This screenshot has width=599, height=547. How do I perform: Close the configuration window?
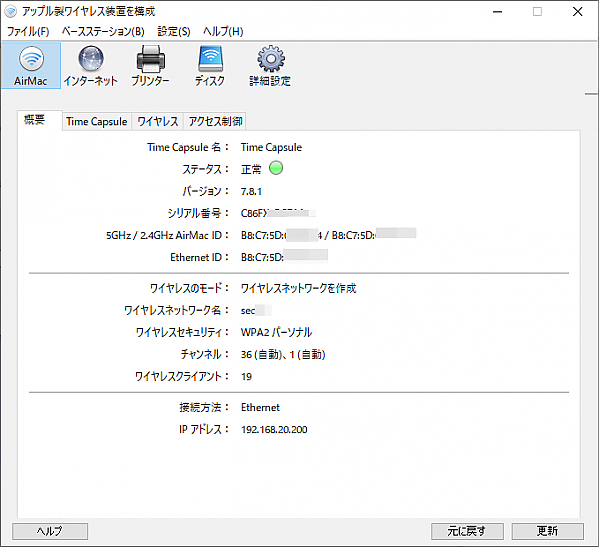[x=578, y=12]
